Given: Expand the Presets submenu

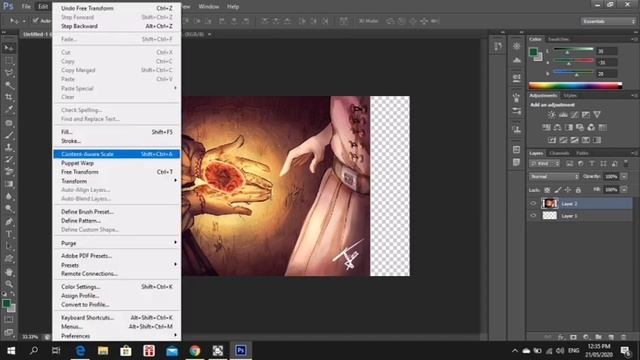Looking at the screenshot, I should click(117, 265).
